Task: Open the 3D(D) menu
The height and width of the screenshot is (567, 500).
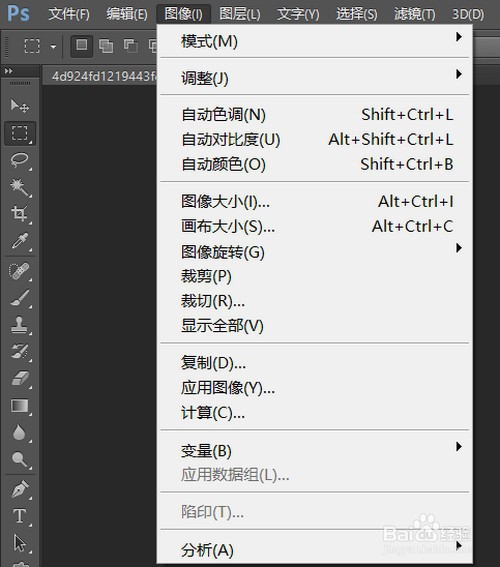Action: (468, 14)
